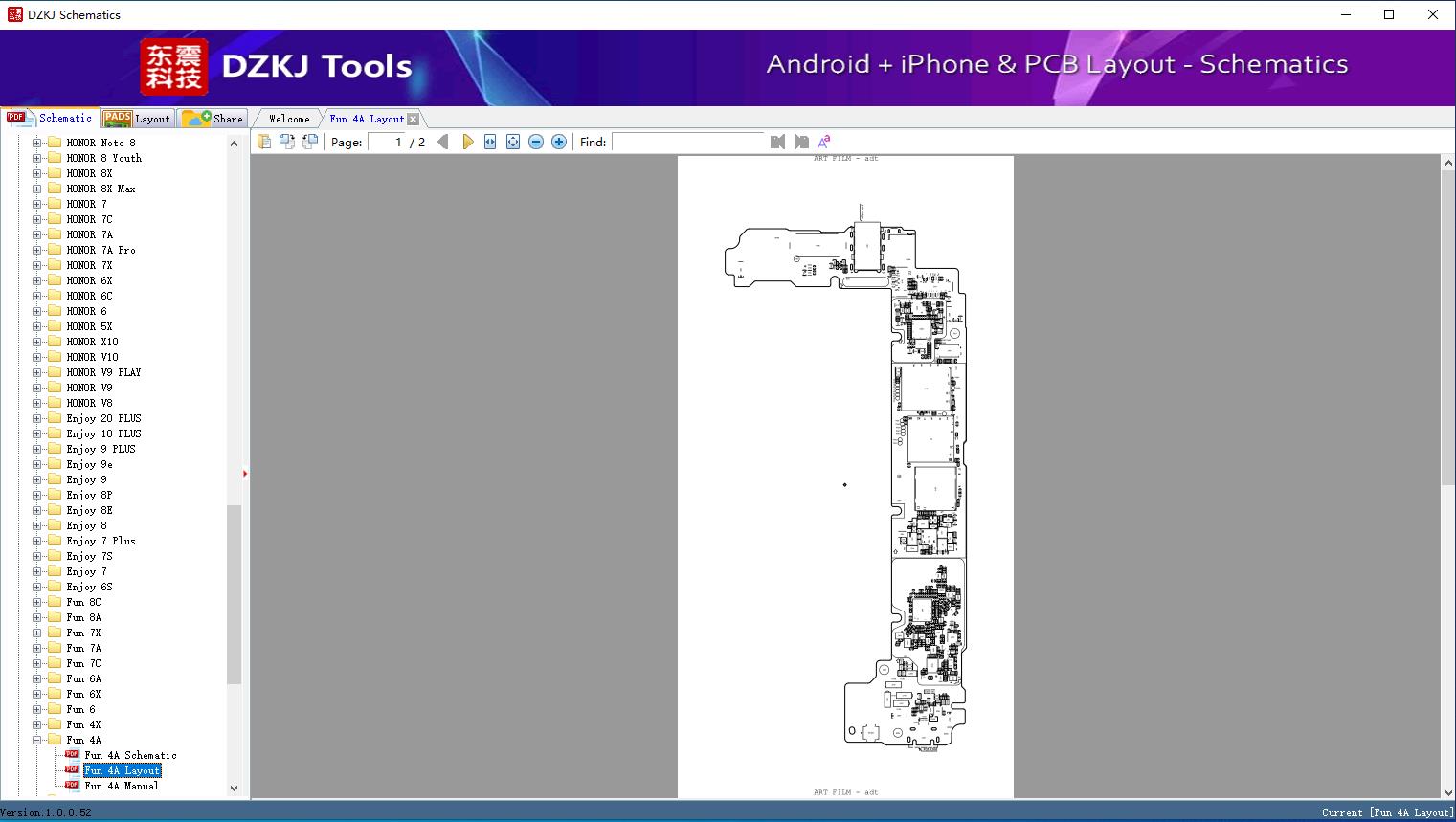Expand the Fun 7X node
The width and height of the screenshot is (1456, 822).
point(37,633)
